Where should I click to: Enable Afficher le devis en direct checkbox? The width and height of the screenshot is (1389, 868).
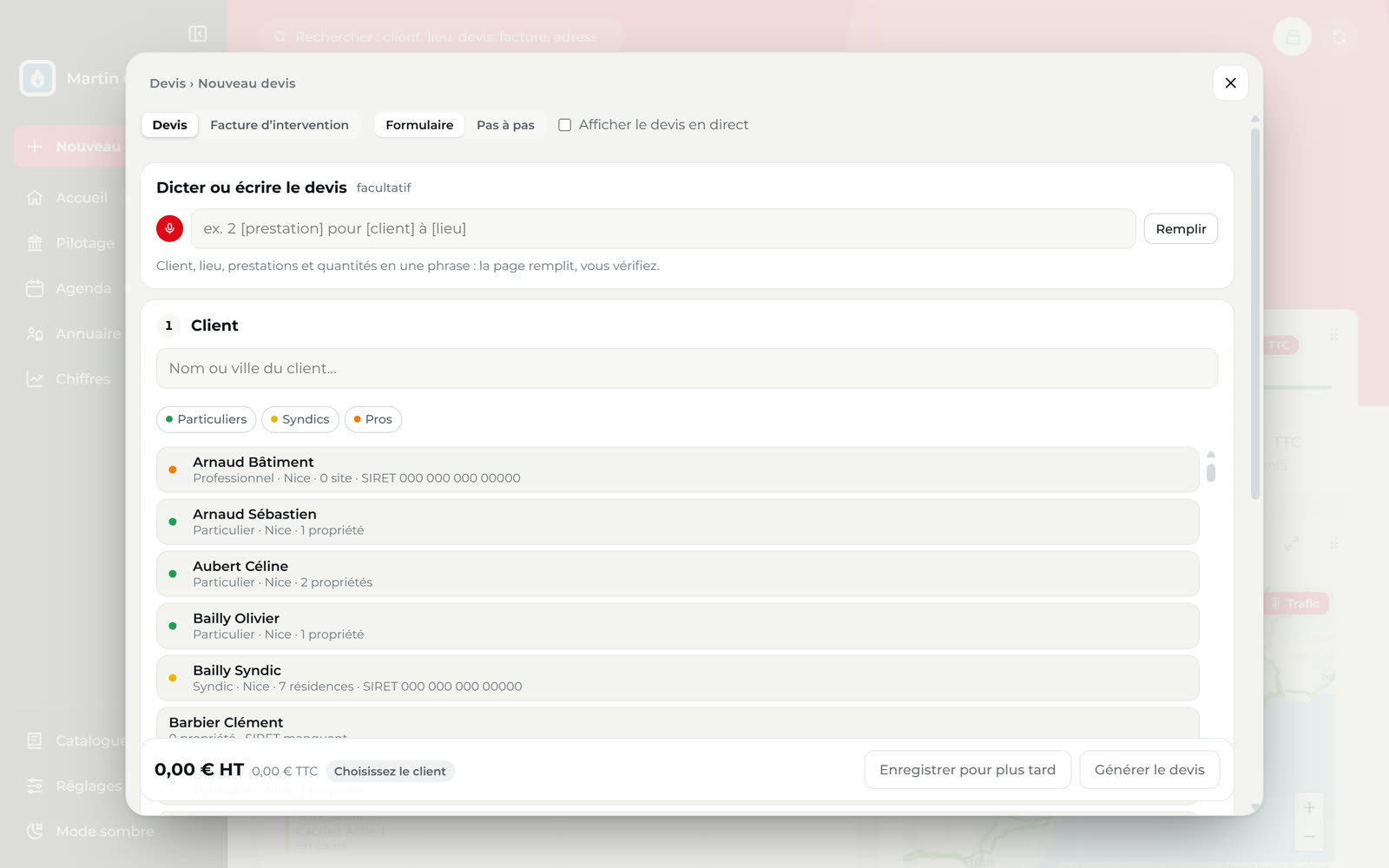(x=564, y=125)
